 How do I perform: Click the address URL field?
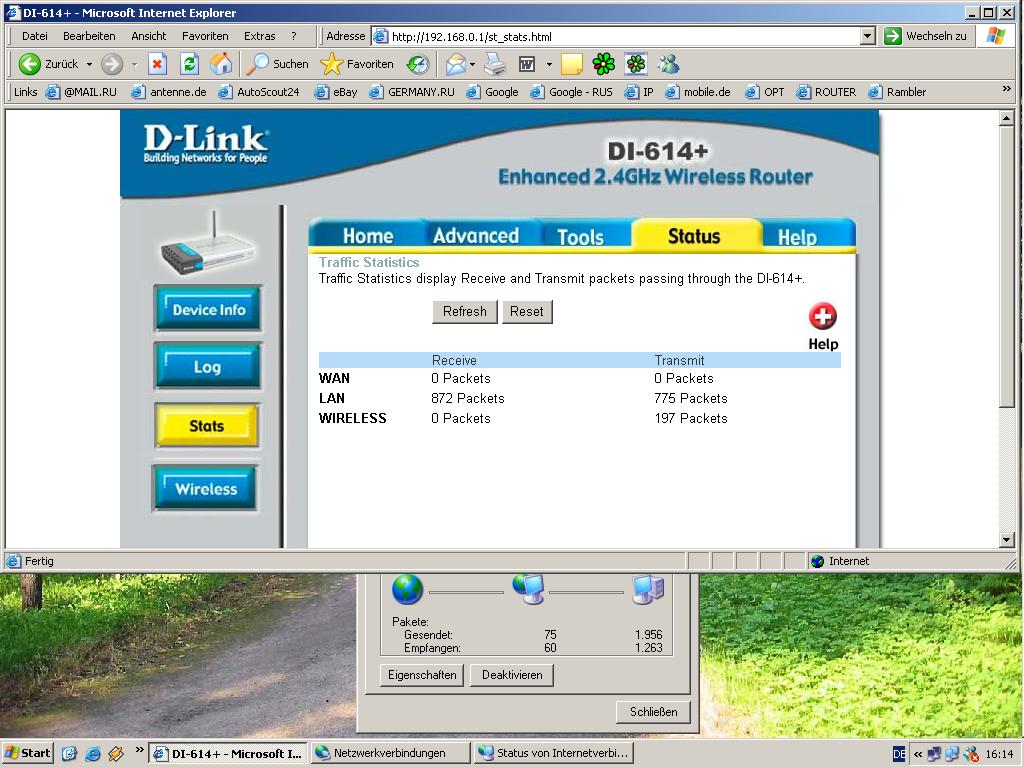click(x=616, y=37)
